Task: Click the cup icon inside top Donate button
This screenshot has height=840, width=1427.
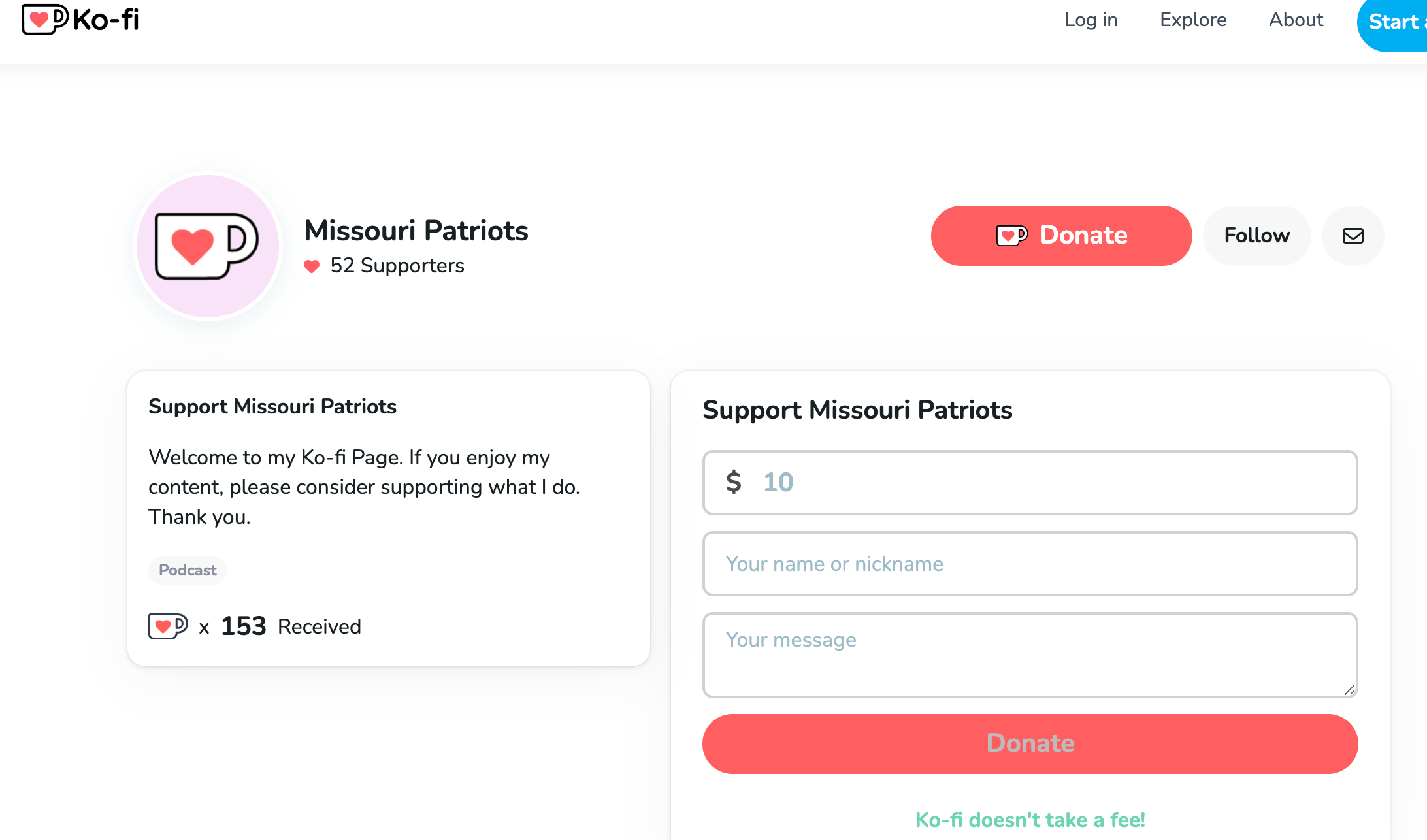Action: [x=1011, y=235]
